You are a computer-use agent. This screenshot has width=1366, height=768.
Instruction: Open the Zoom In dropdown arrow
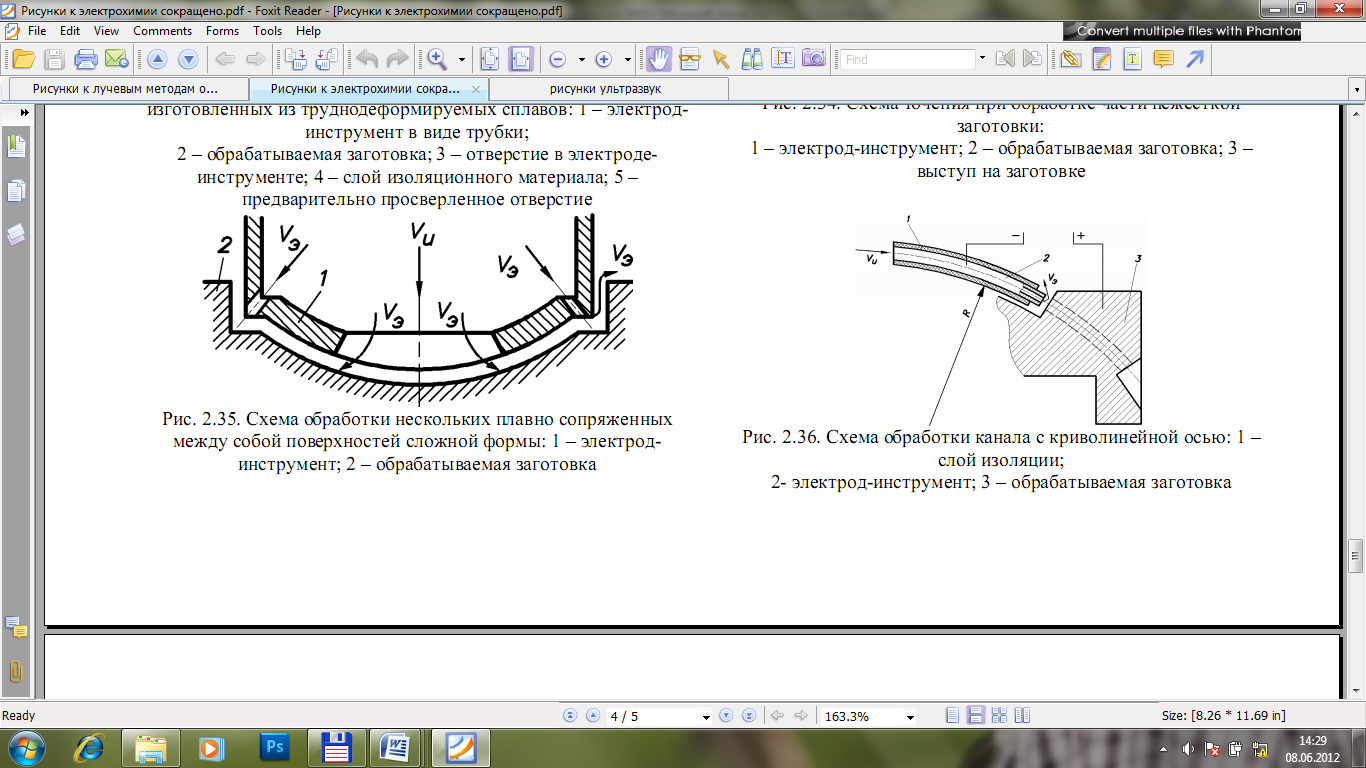pos(627,59)
